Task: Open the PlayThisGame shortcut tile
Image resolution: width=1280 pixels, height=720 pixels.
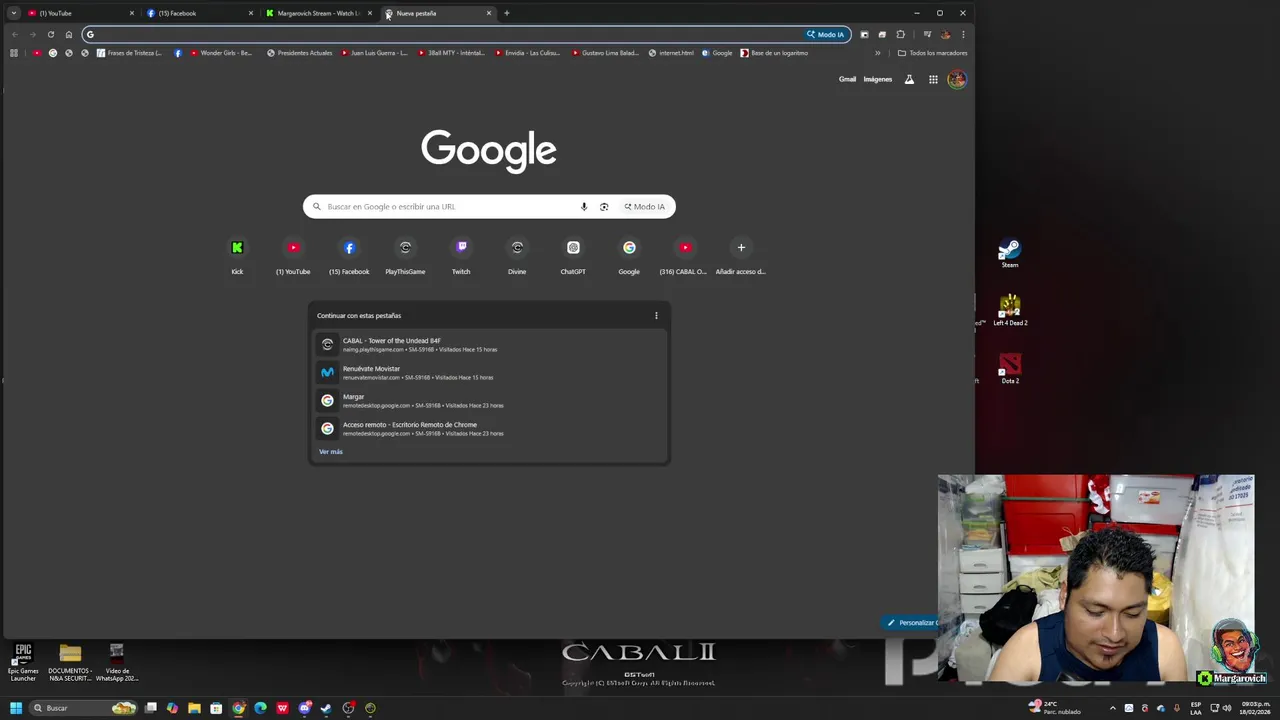Action: pos(405,256)
